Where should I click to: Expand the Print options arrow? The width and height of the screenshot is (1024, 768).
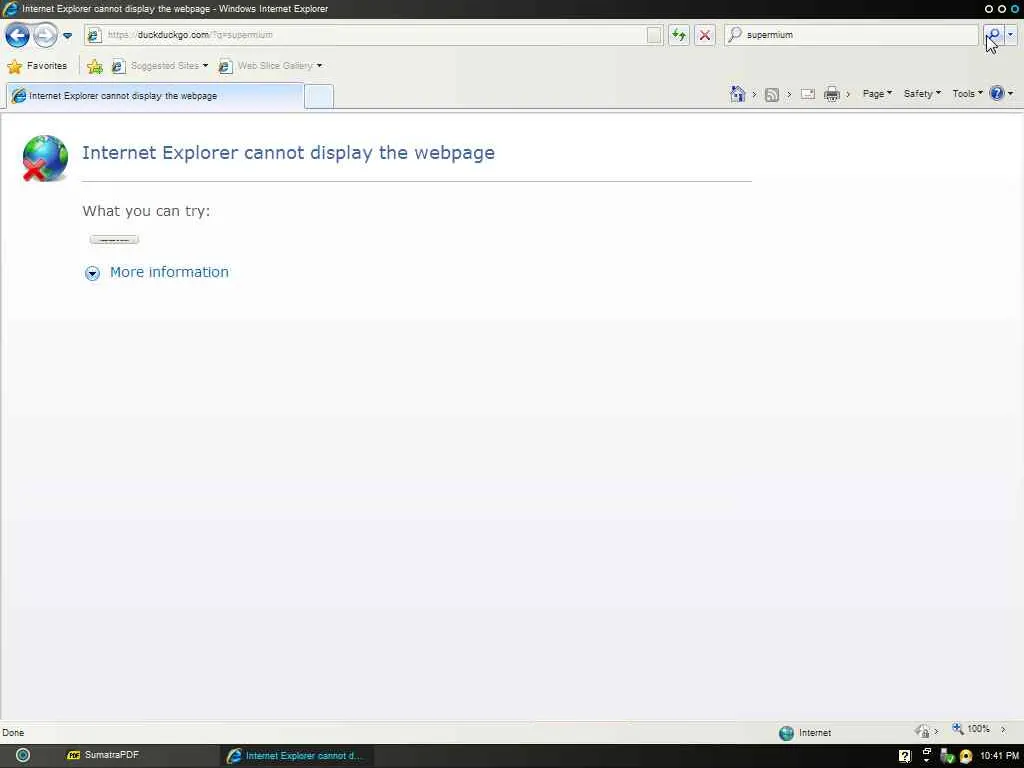pos(848,94)
